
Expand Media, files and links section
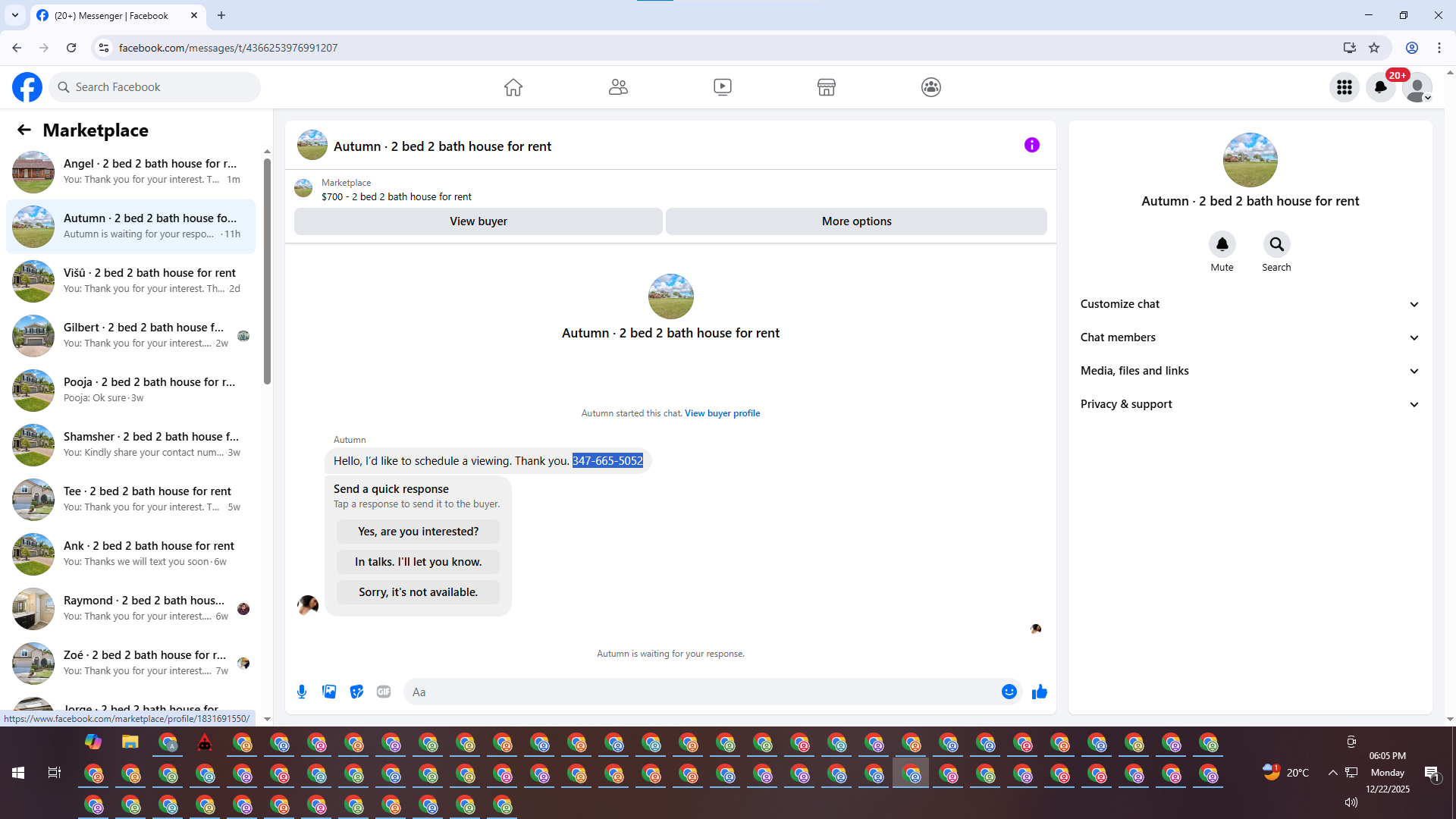[1249, 371]
